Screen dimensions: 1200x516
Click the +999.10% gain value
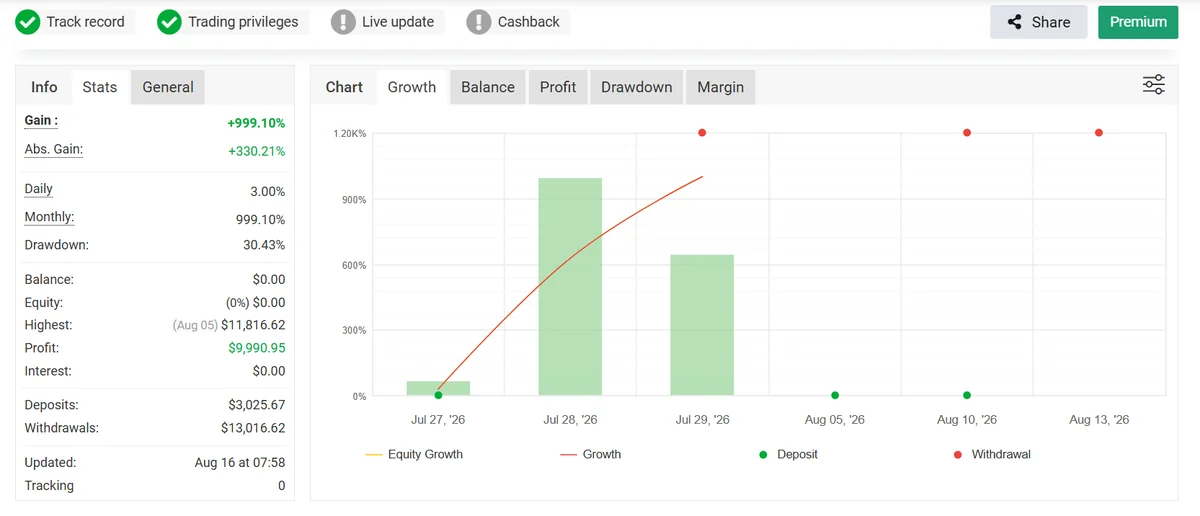pos(256,123)
